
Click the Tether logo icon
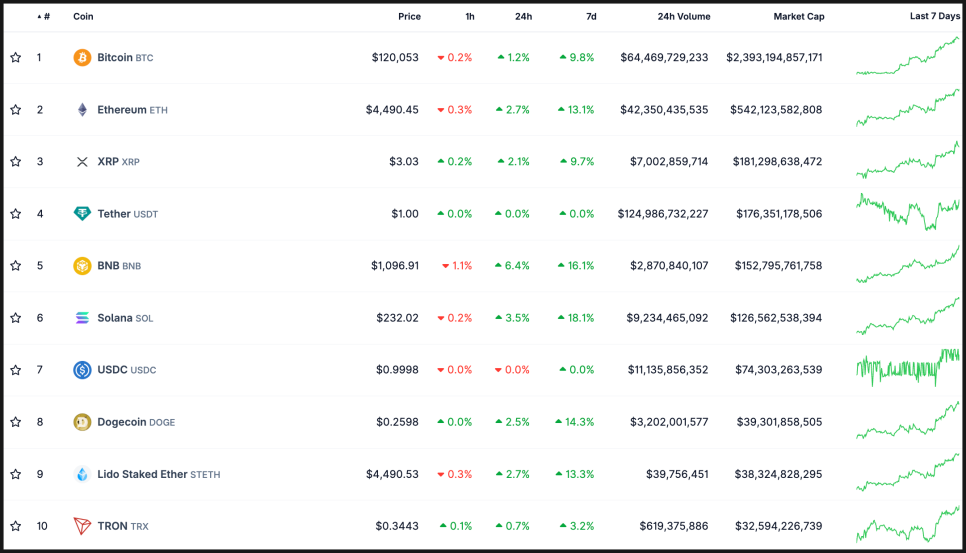coord(82,214)
